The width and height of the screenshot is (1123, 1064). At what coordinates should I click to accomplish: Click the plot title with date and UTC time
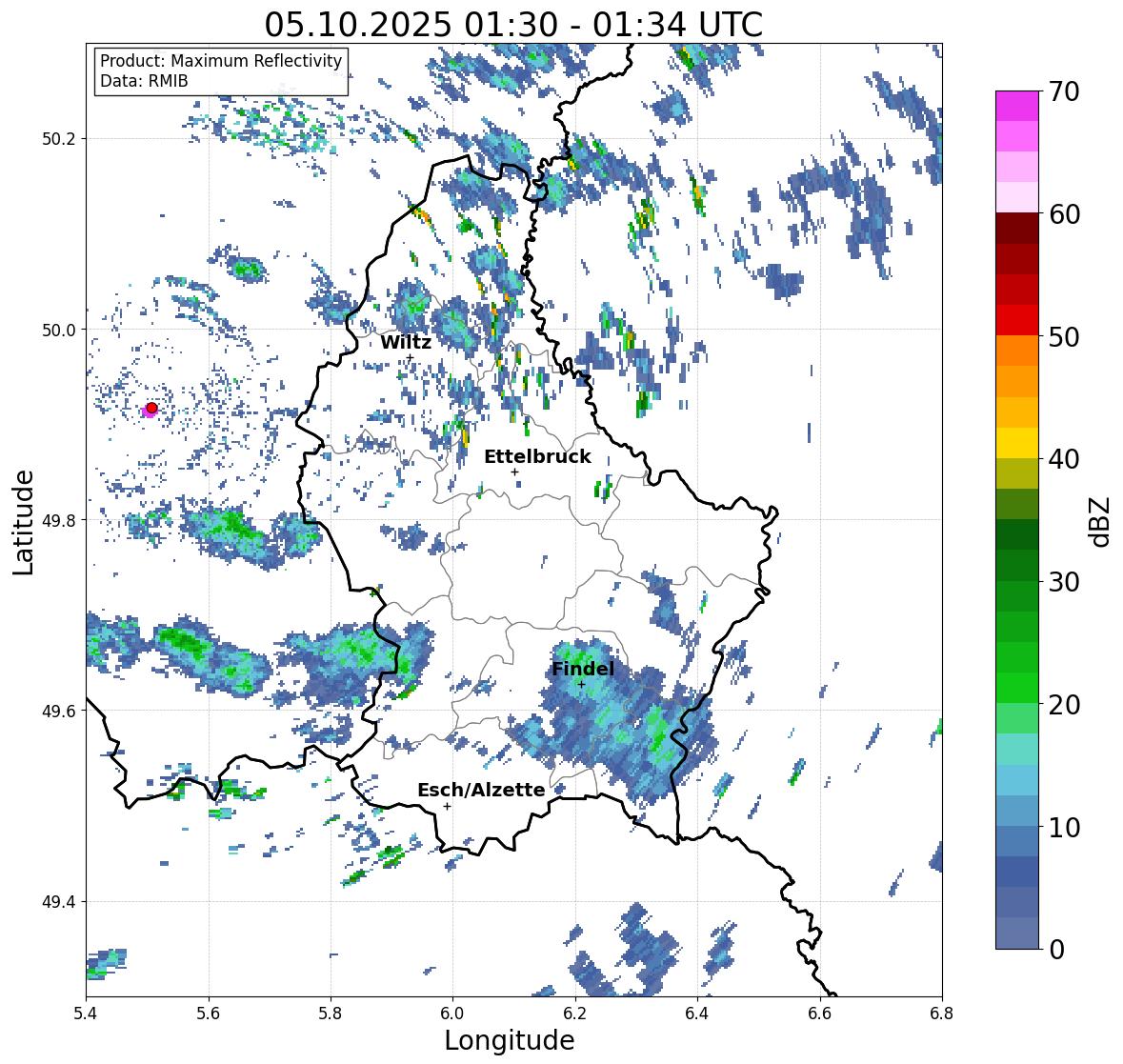pos(513,25)
